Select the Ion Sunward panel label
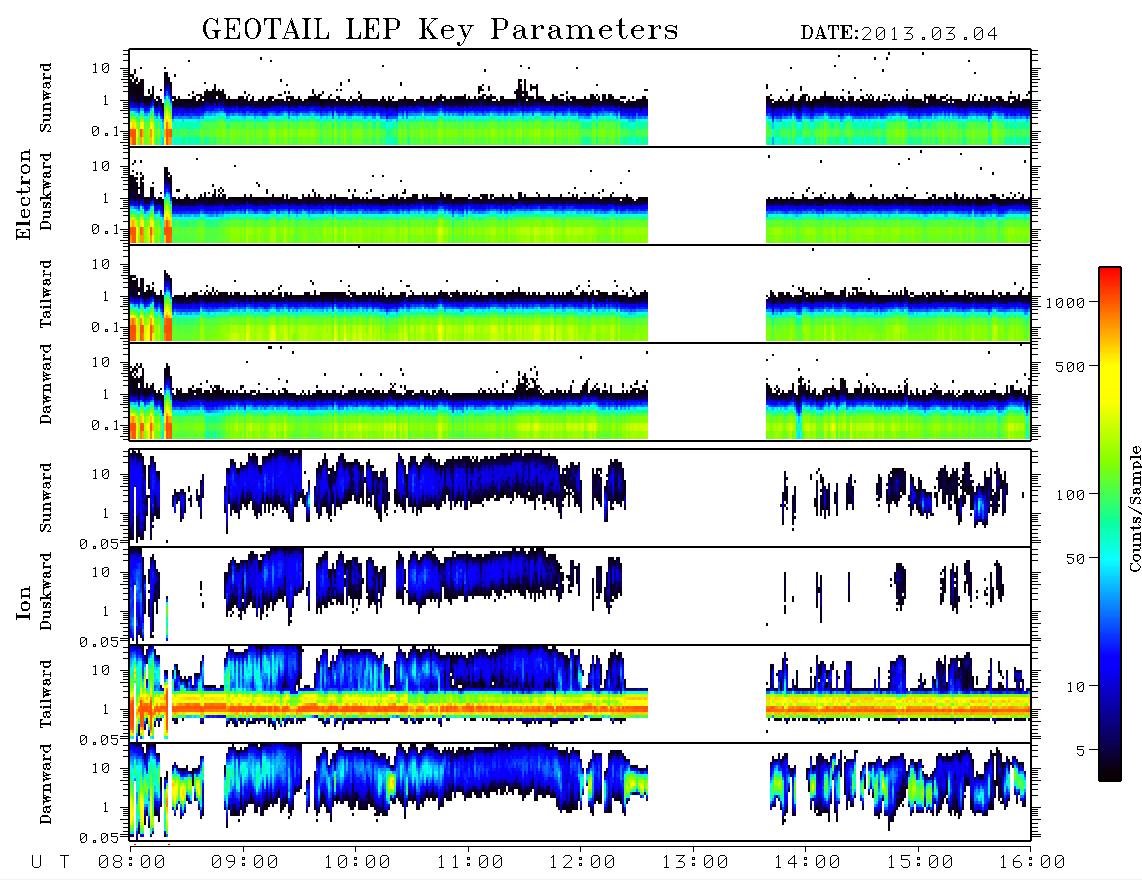Image resolution: width=1142 pixels, height=880 pixels. (x=46, y=498)
